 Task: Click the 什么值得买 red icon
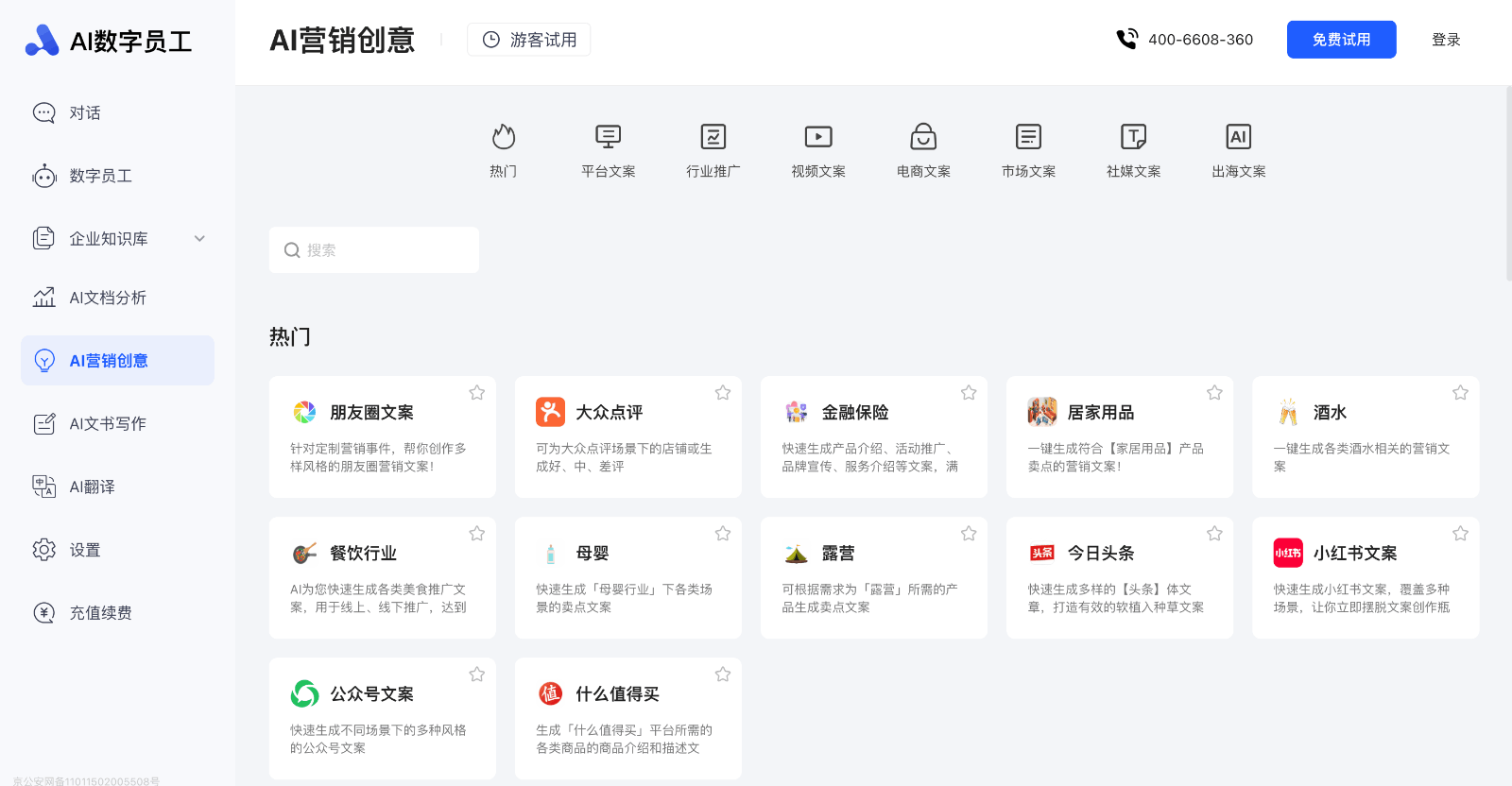pos(550,693)
